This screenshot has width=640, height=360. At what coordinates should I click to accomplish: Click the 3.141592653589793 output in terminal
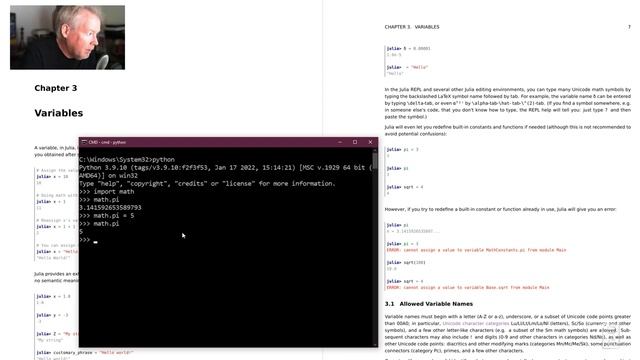pos(110,207)
